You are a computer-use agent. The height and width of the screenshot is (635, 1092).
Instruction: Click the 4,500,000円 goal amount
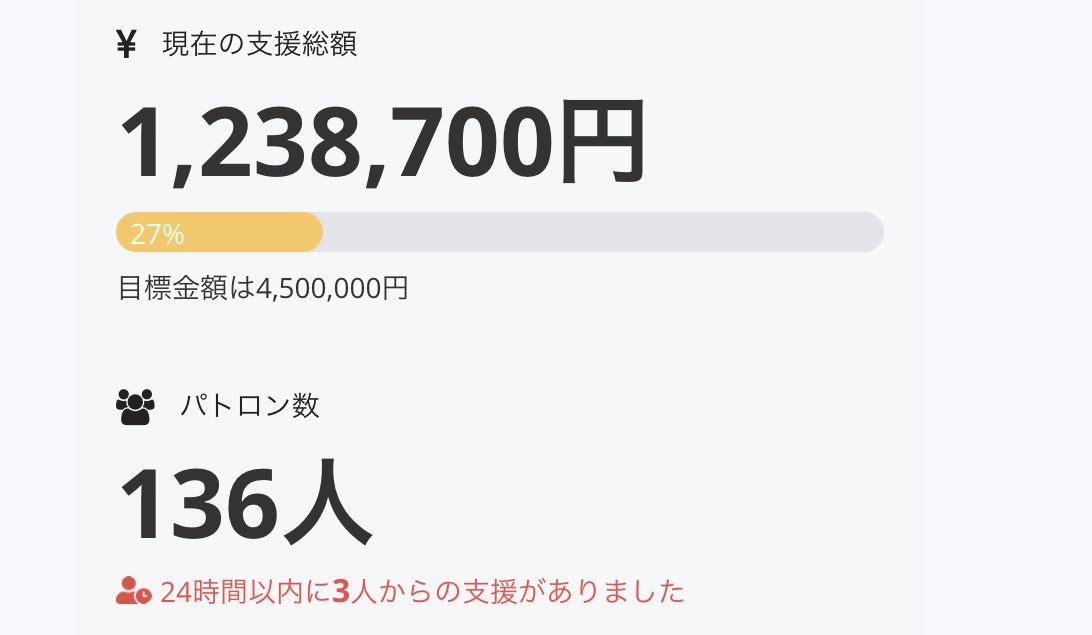click(x=332, y=288)
